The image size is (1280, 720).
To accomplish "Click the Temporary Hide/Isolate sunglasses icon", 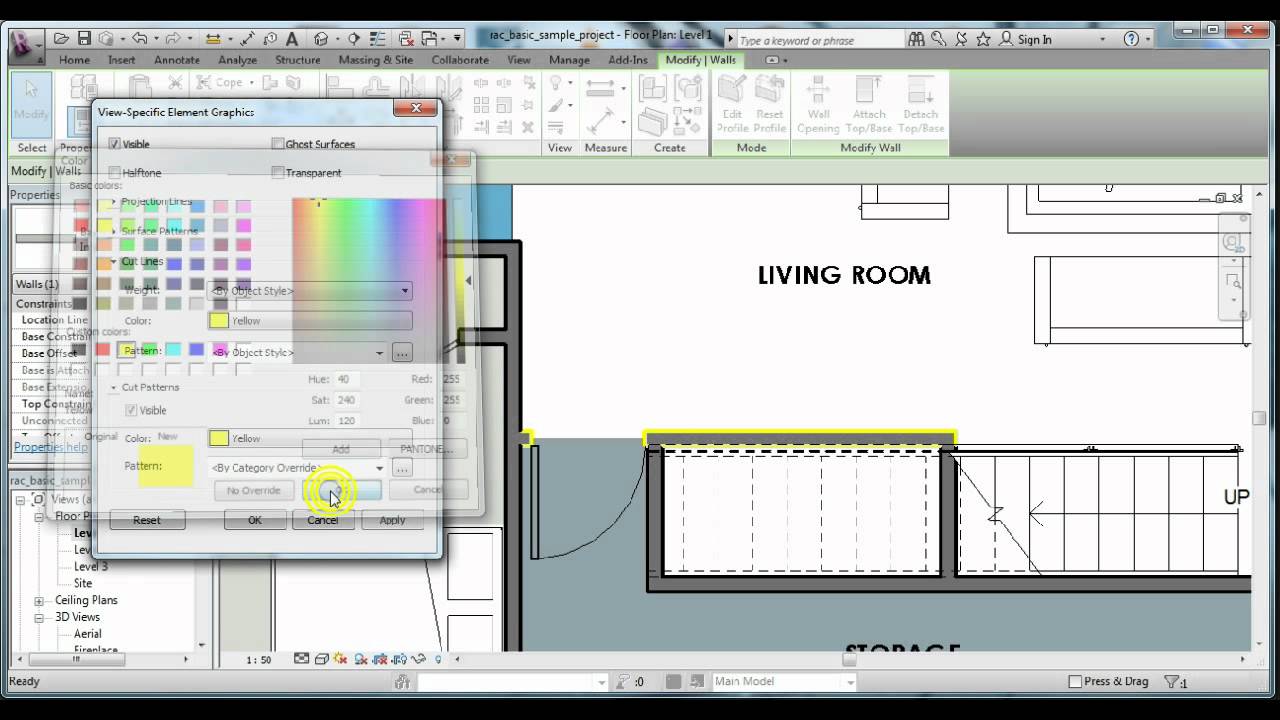I will tap(420, 659).
